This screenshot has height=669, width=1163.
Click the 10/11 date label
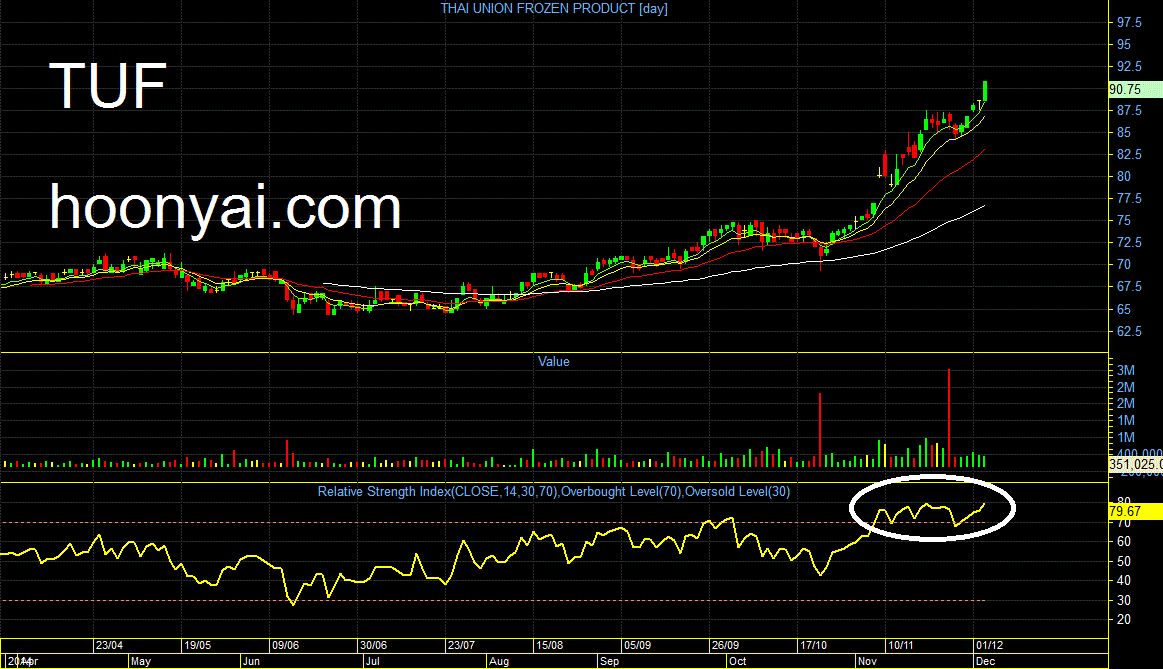point(901,645)
